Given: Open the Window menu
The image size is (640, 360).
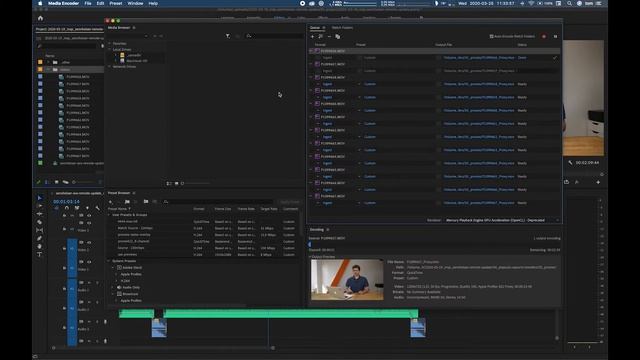Looking at the screenshot, I should (x=135, y=3).
